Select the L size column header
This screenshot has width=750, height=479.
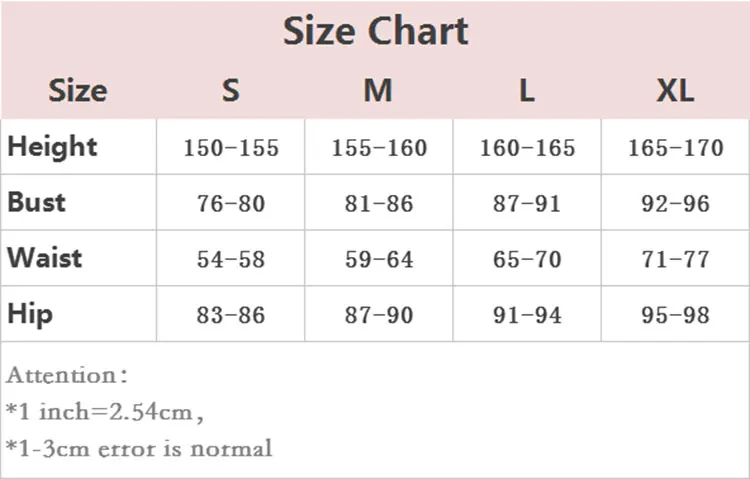point(527,90)
